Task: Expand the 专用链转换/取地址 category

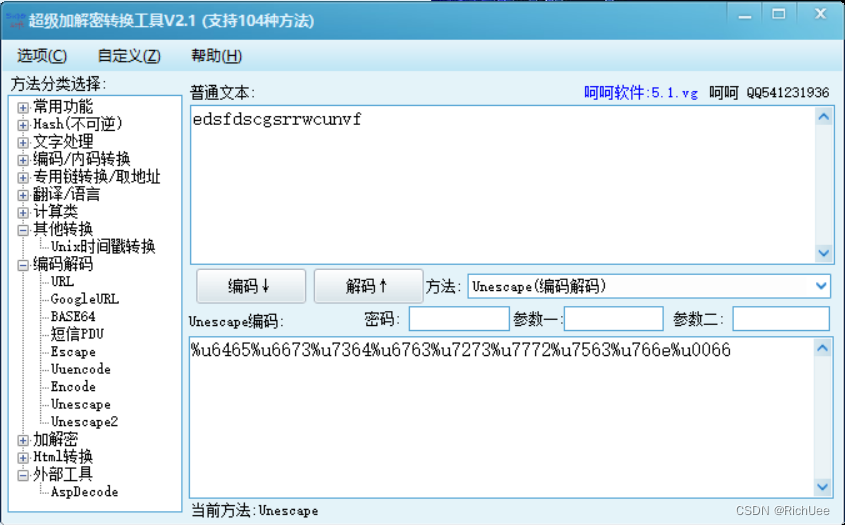Action: point(23,177)
